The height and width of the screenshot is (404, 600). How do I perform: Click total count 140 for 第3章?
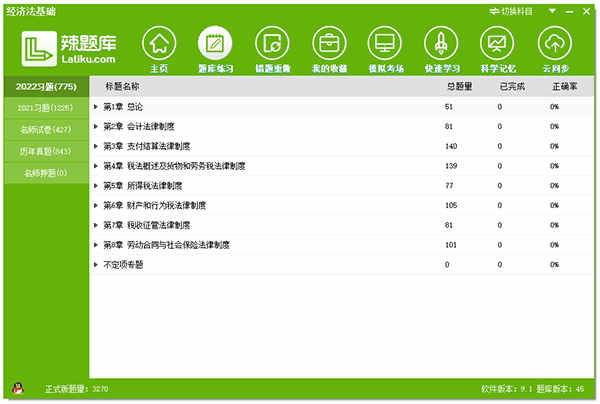pos(451,146)
